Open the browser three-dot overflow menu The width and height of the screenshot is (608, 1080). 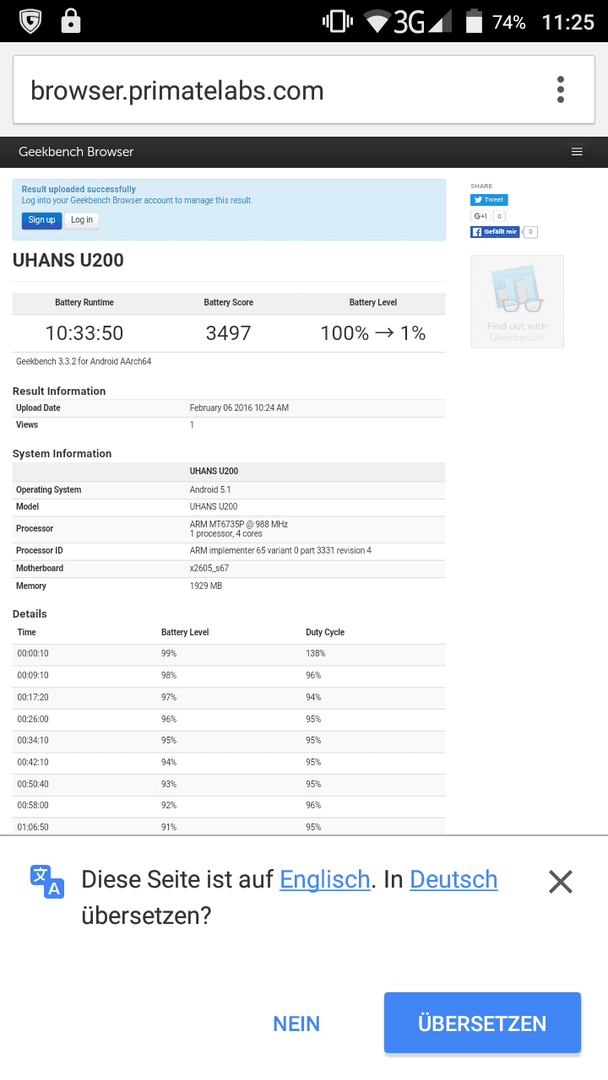click(560, 90)
